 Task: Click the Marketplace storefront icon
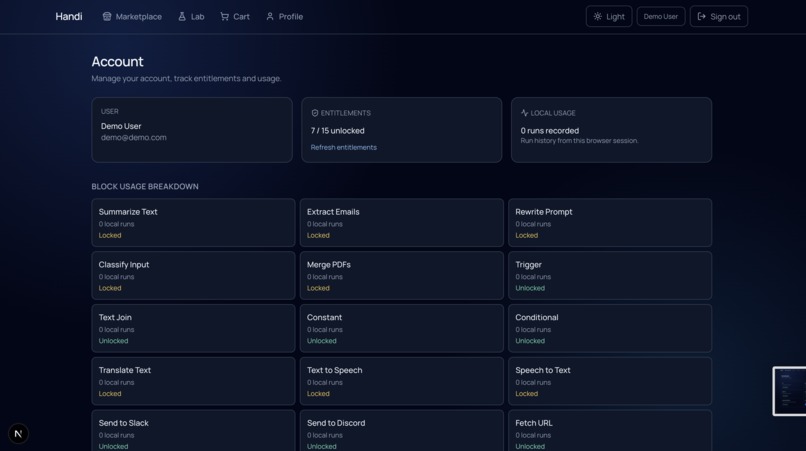(107, 16)
